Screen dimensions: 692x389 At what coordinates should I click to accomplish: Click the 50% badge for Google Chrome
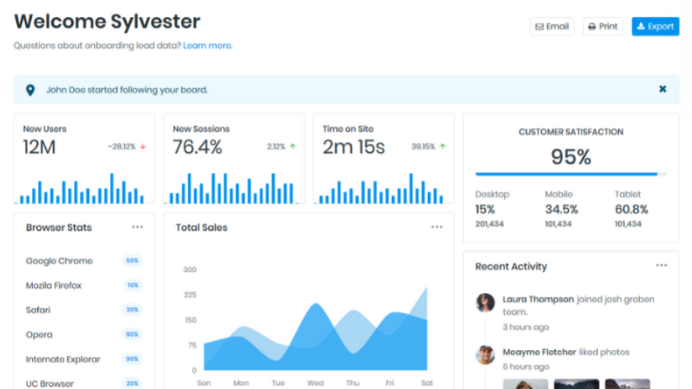coord(132,261)
